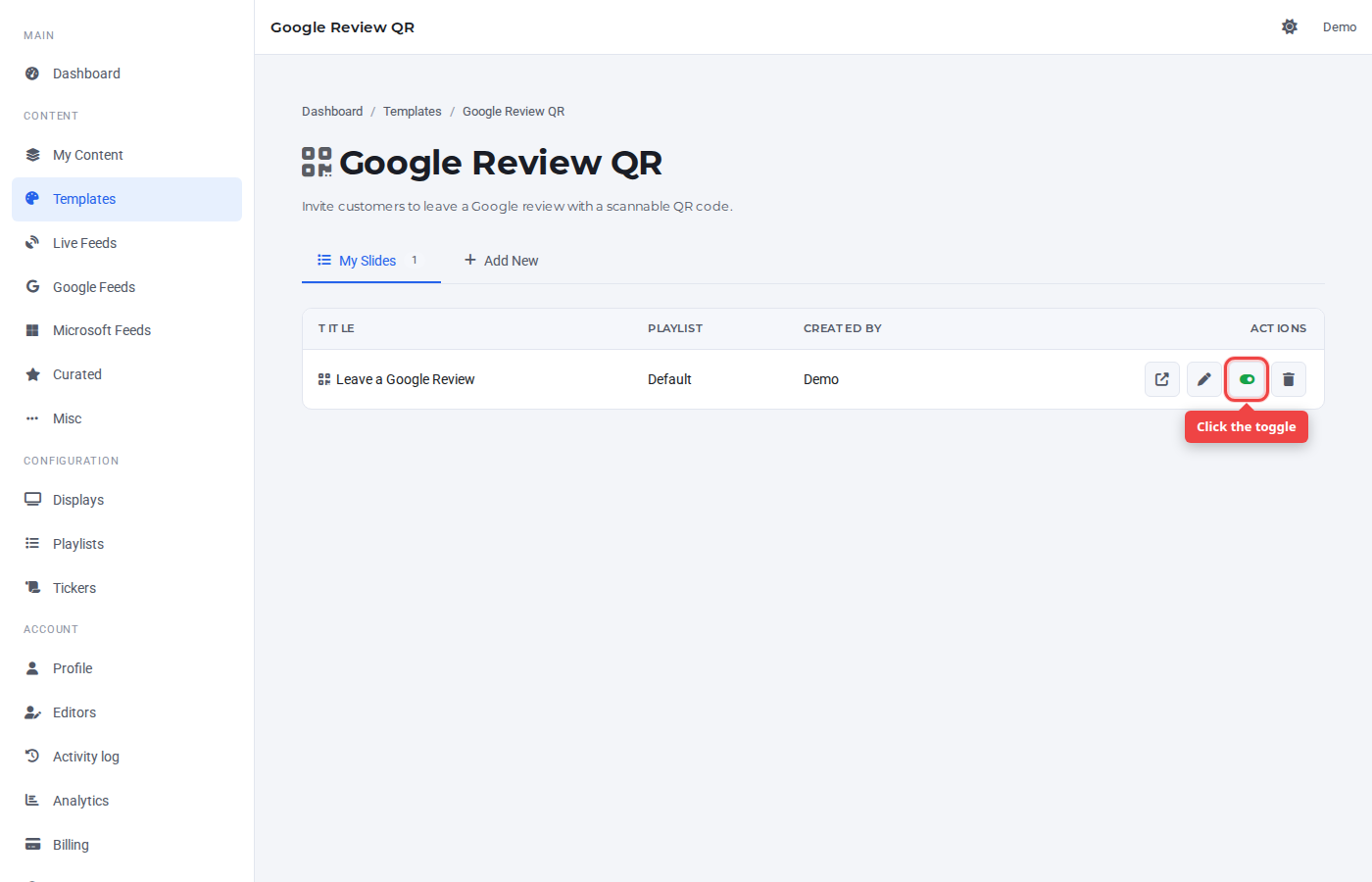Image resolution: width=1372 pixels, height=882 pixels.
Task: Open My Content in sidebar
Action: pos(126,155)
